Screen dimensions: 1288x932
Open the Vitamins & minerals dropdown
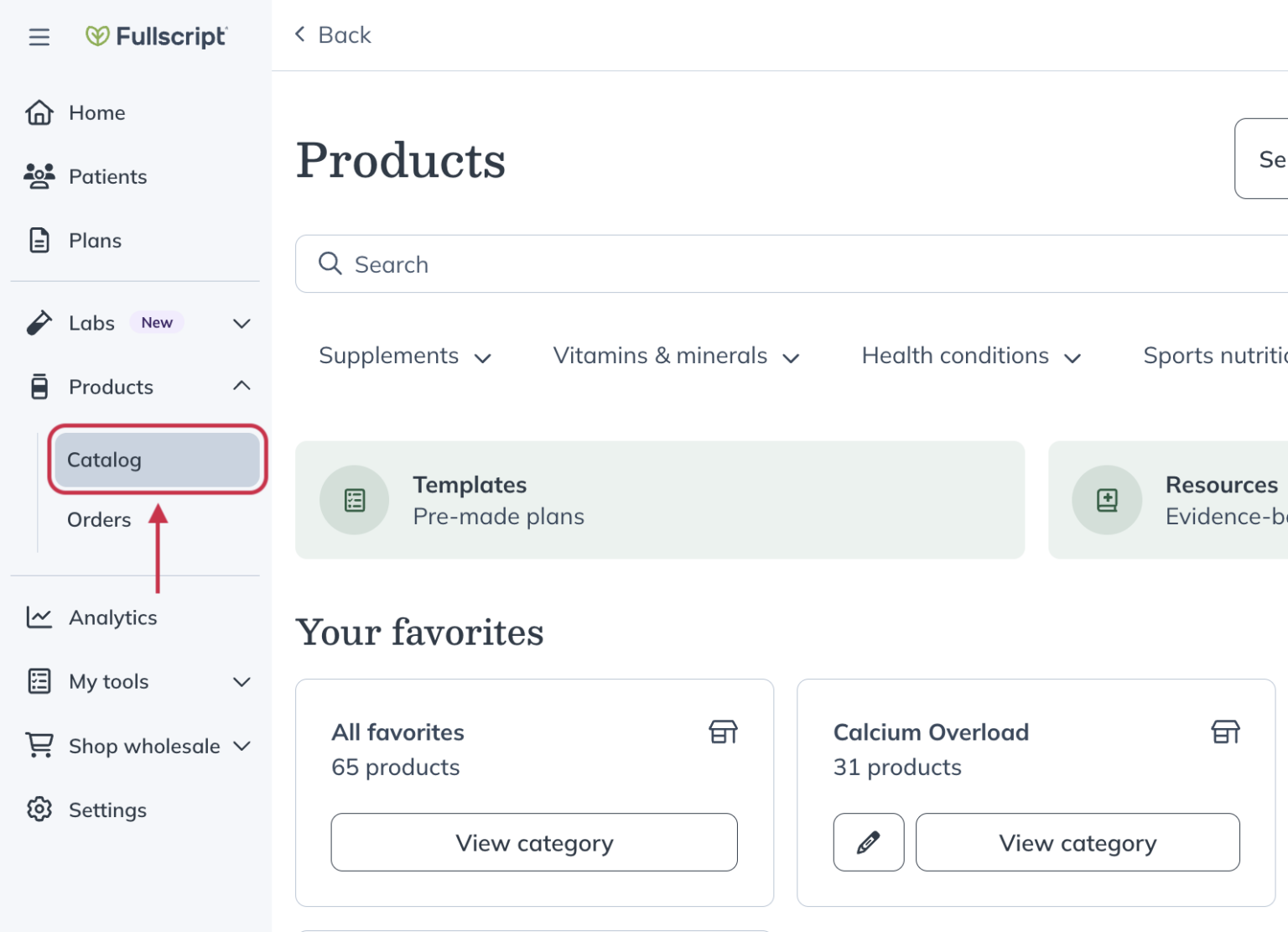click(675, 356)
